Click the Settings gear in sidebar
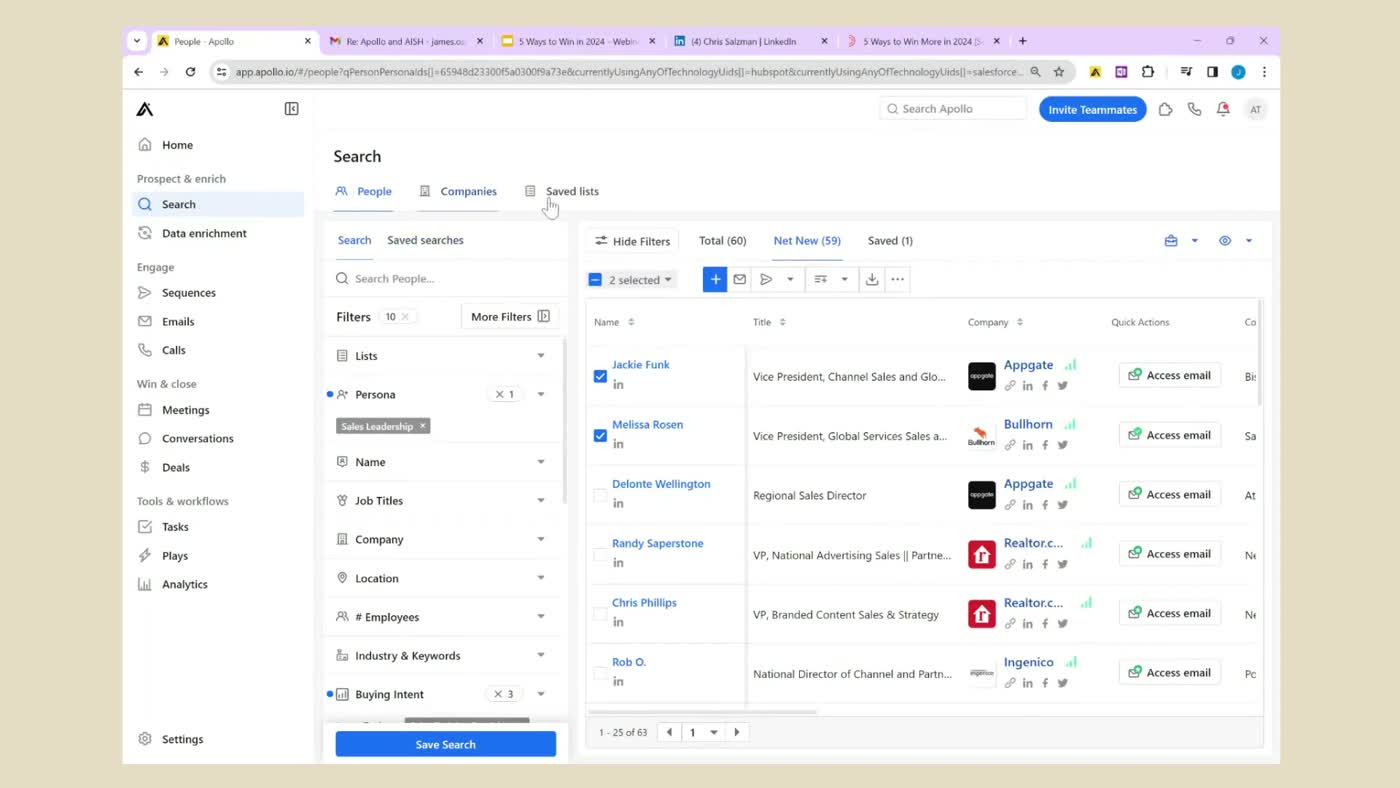This screenshot has width=1400, height=788. (145, 739)
